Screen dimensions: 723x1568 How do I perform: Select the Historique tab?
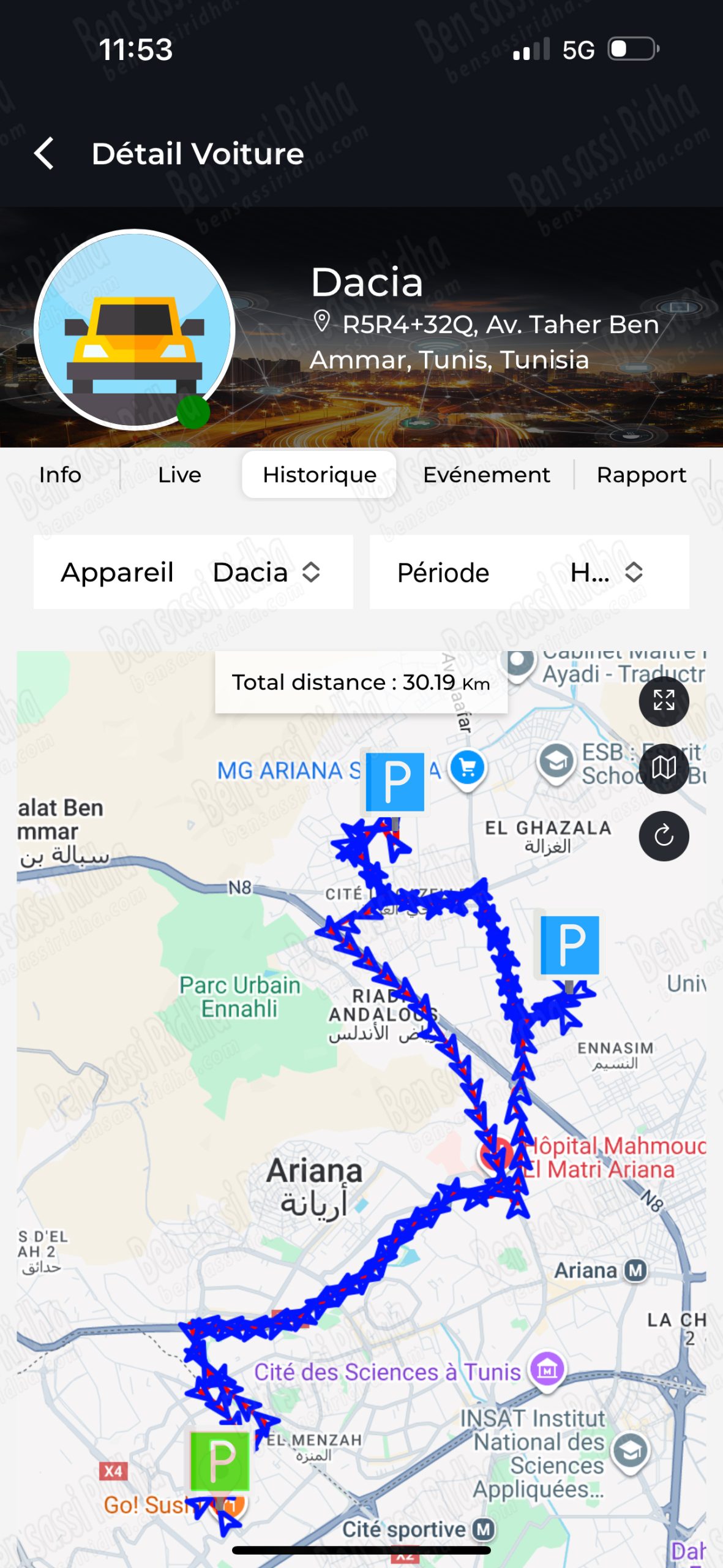coord(320,475)
